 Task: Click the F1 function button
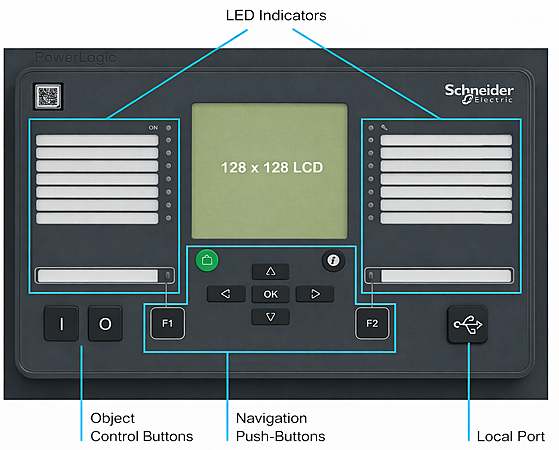point(168,323)
